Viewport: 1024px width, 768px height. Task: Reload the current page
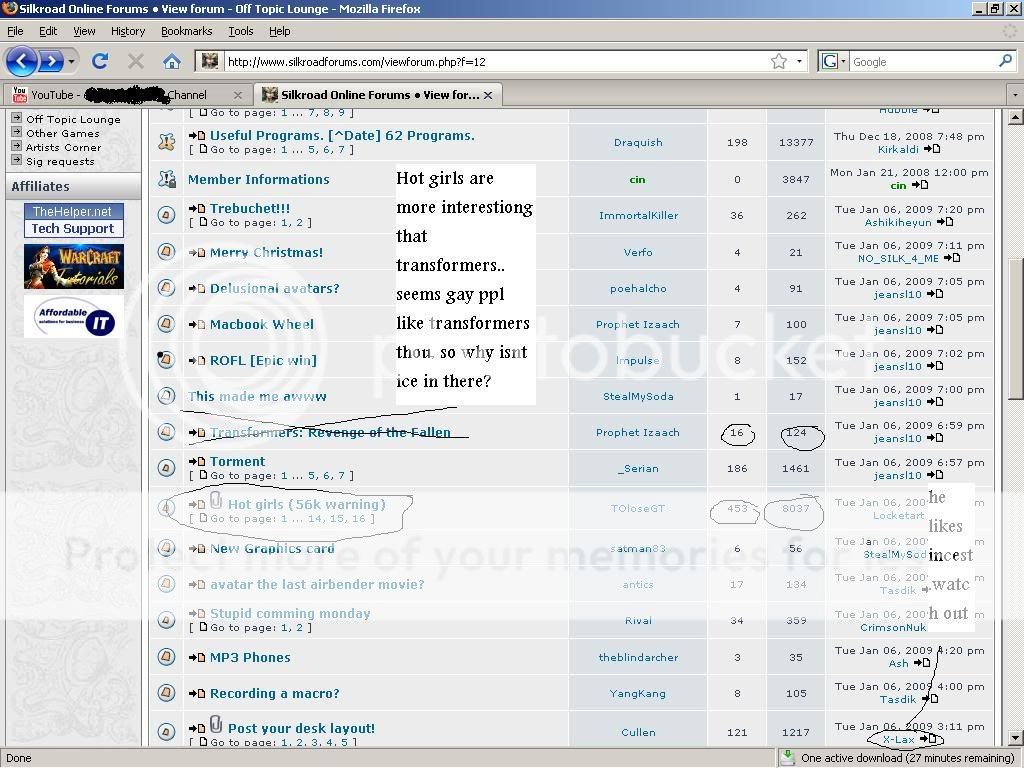pyautogui.click(x=100, y=61)
